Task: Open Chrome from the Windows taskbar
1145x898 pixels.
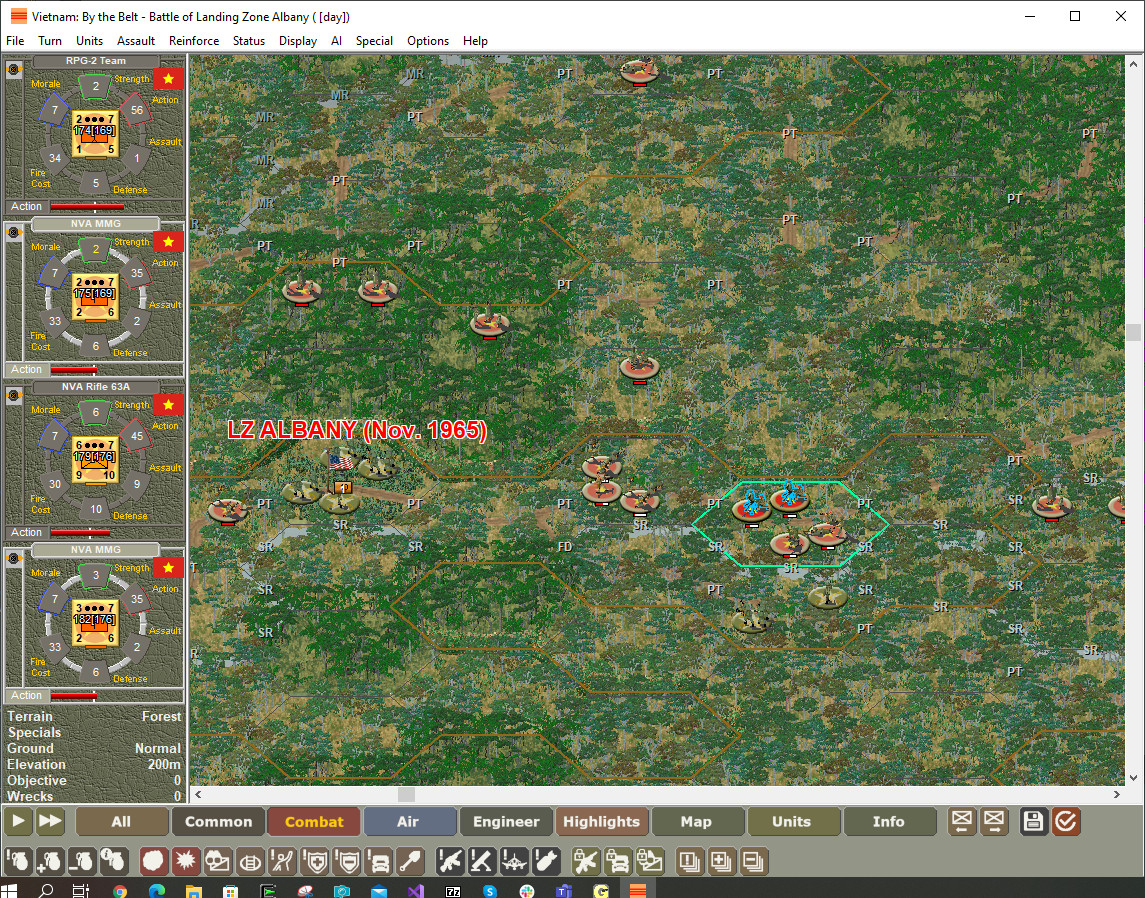Action: 119,891
